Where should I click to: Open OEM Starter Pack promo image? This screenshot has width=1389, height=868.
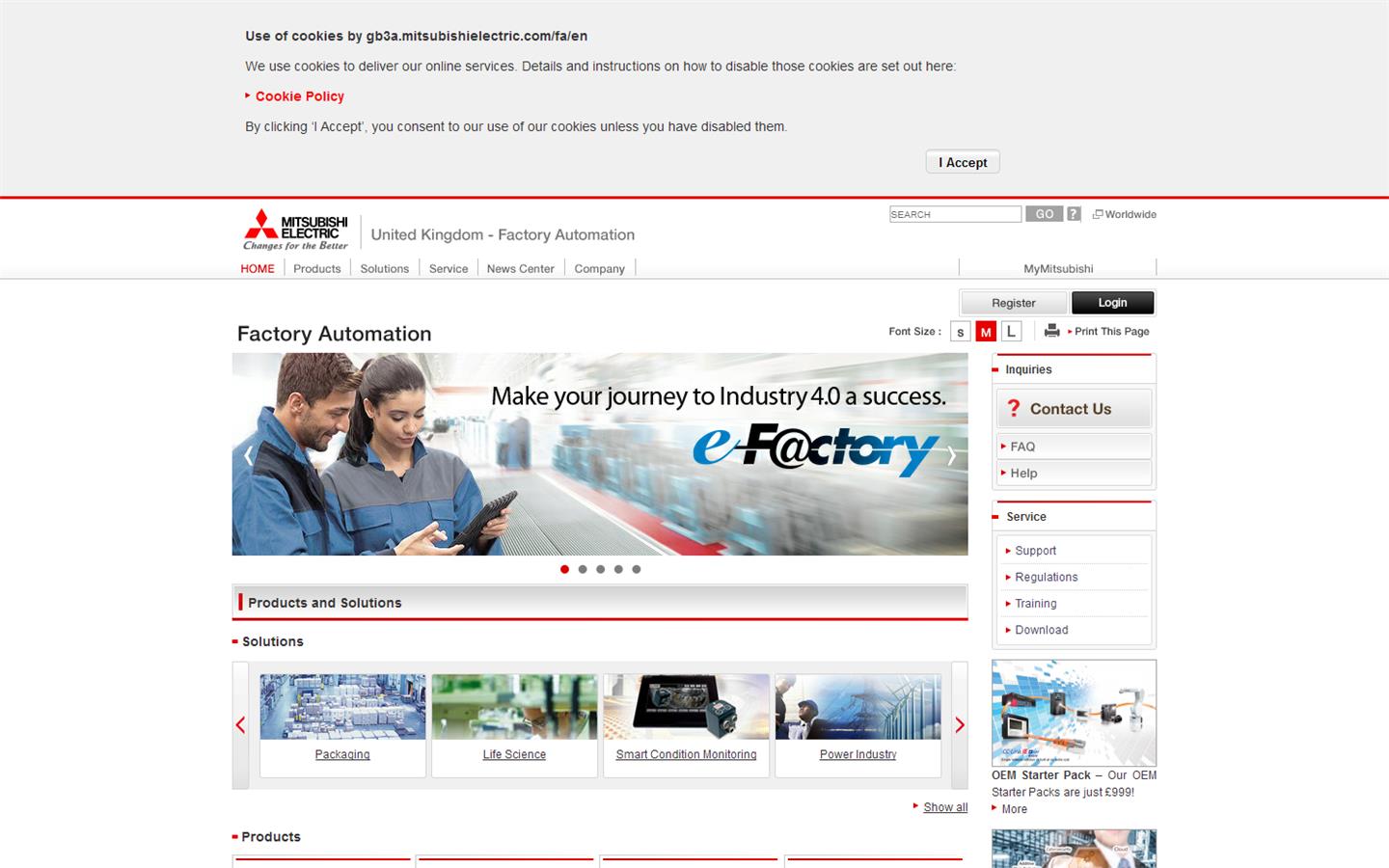(x=1074, y=713)
